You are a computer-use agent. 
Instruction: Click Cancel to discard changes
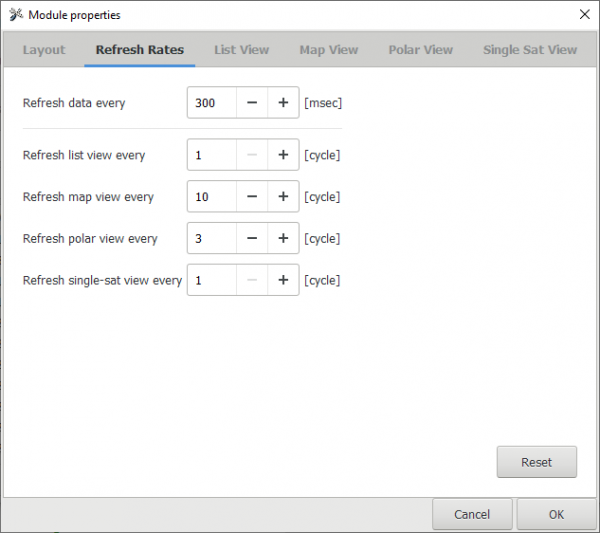(472, 515)
